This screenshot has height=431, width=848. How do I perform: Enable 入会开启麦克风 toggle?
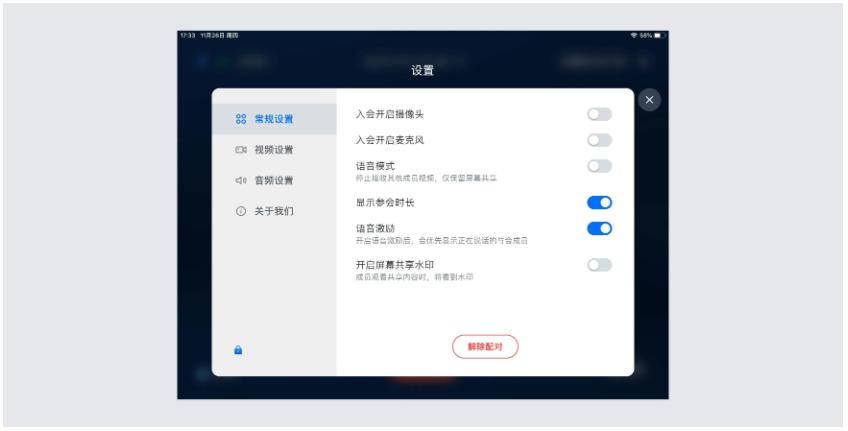pyautogui.click(x=599, y=140)
